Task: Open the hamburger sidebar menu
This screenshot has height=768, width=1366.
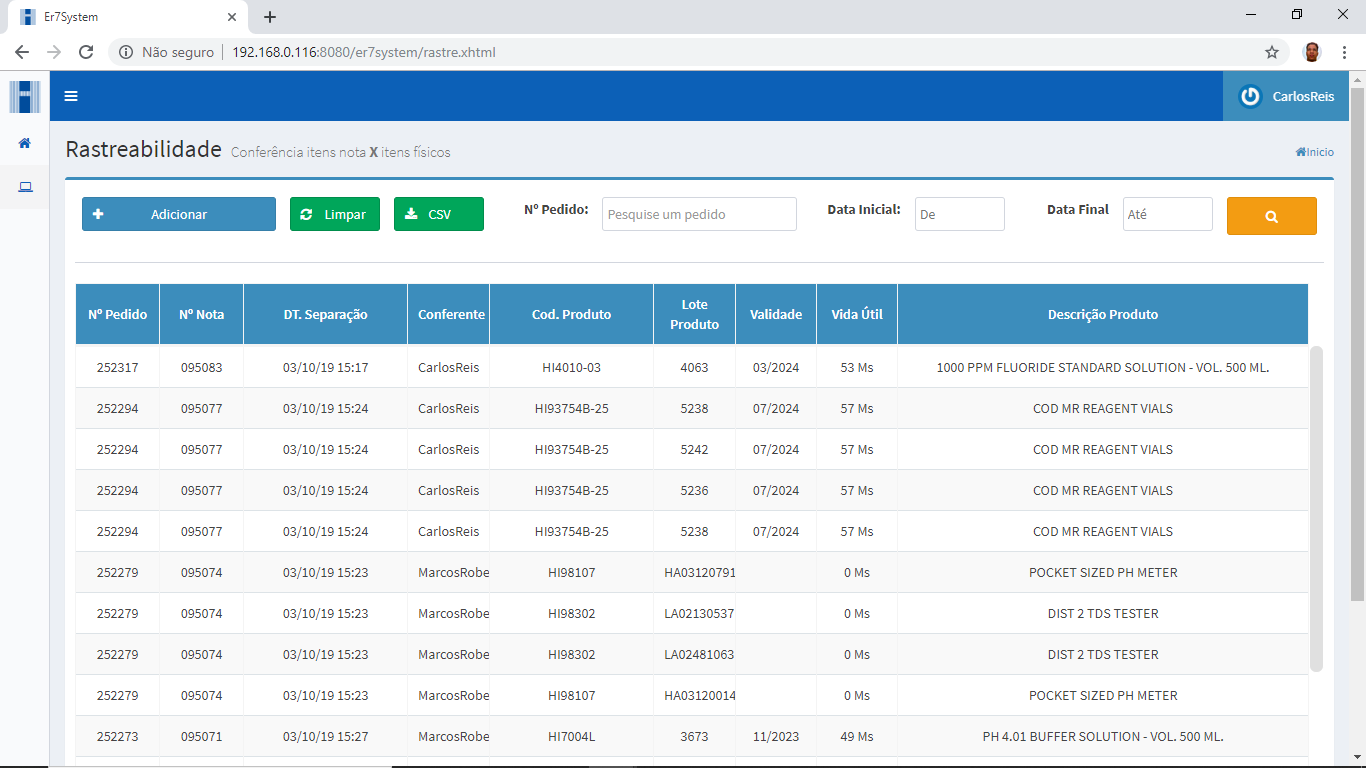Action: pyautogui.click(x=71, y=96)
